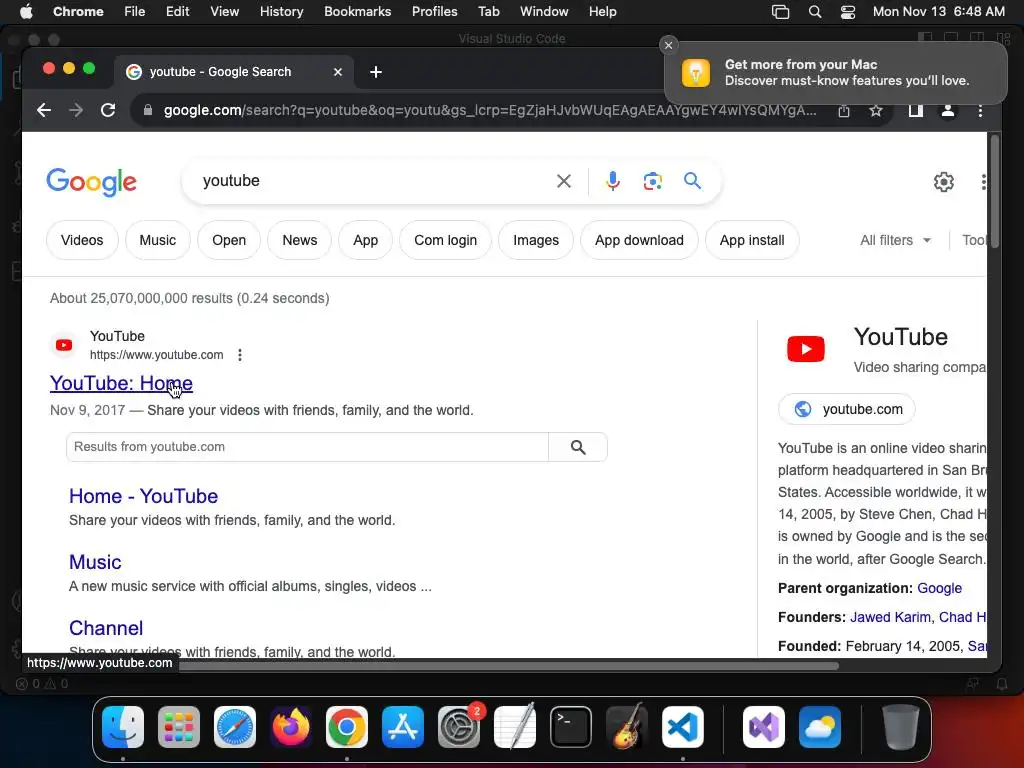Open the View menu
Screen dimensions: 1024x768
[225, 12]
